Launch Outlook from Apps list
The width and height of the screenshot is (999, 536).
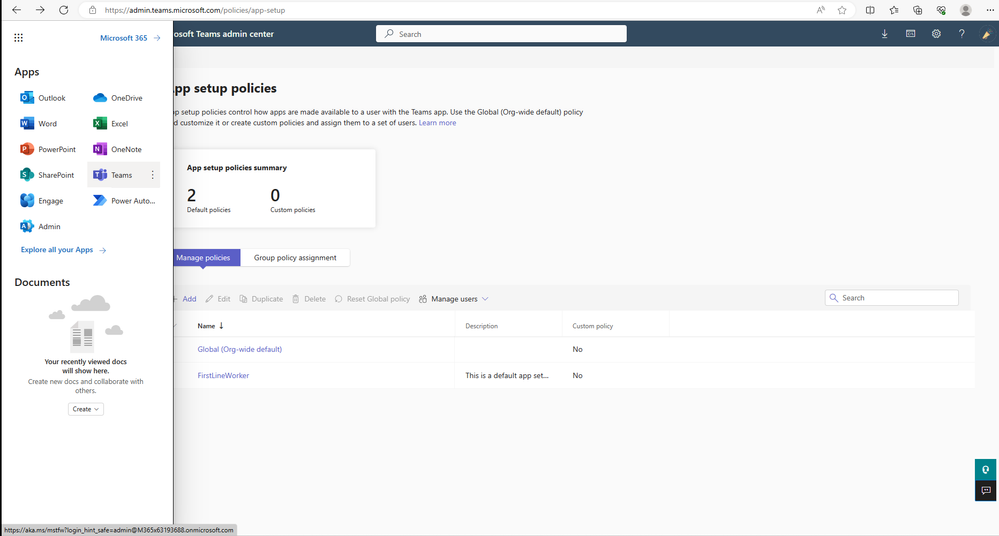click(43, 98)
